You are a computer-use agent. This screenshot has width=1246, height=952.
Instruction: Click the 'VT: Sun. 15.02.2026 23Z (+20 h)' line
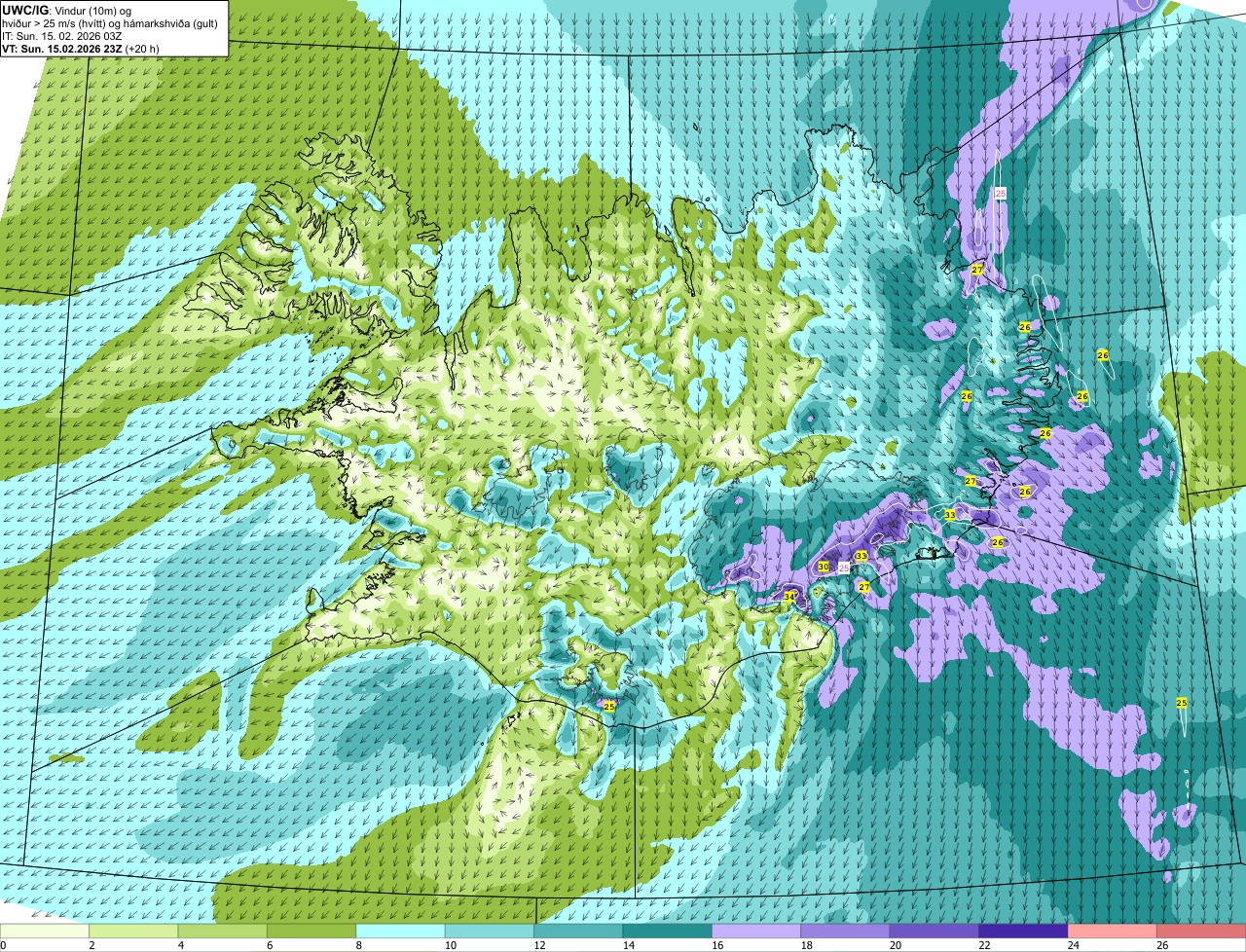pos(81,48)
